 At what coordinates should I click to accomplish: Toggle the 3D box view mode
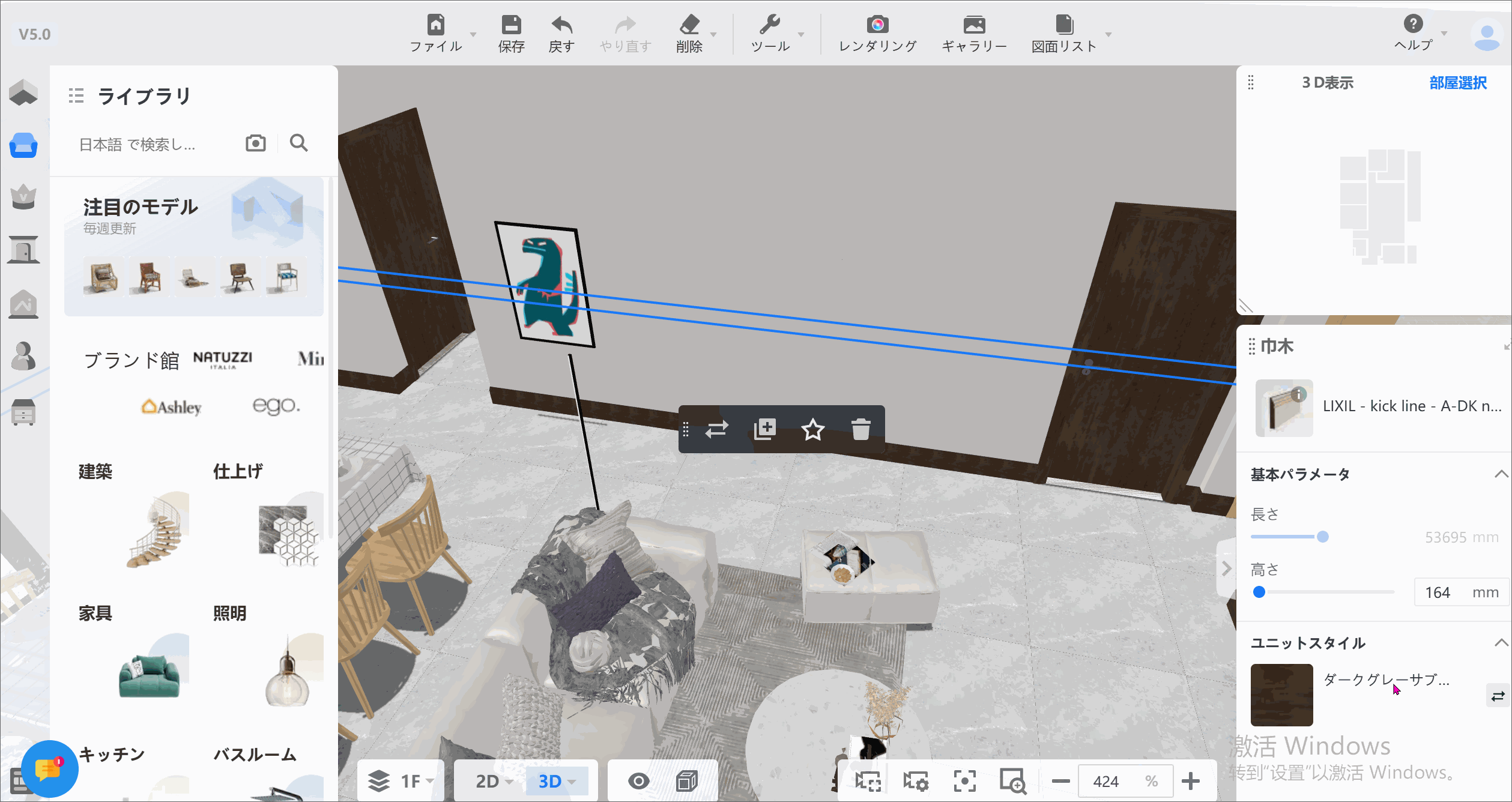pyautogui.click(x=686, y=781)
